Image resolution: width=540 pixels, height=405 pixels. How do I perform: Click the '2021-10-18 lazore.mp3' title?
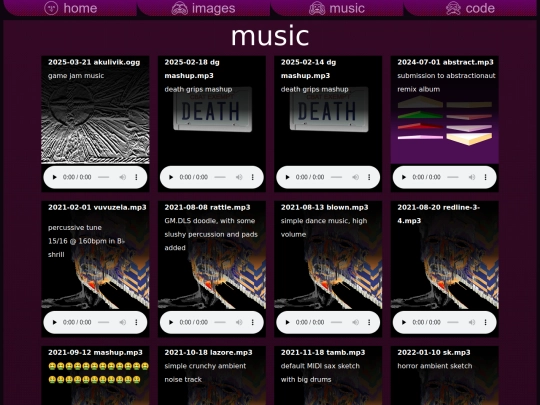tap(208, 353)
